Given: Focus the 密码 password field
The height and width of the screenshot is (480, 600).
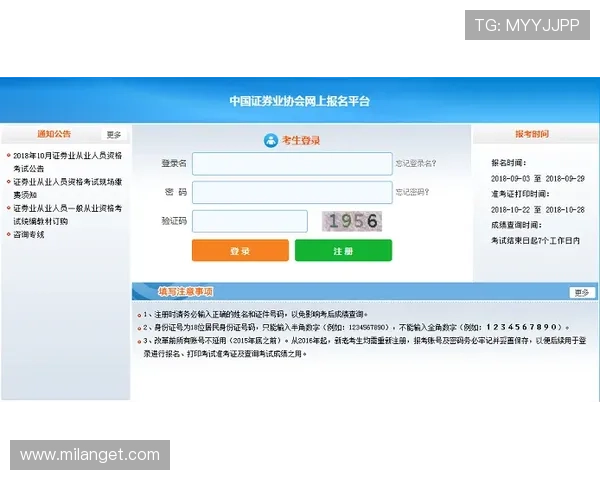Looking at the screenshot, I should click(x=292, y=192).
